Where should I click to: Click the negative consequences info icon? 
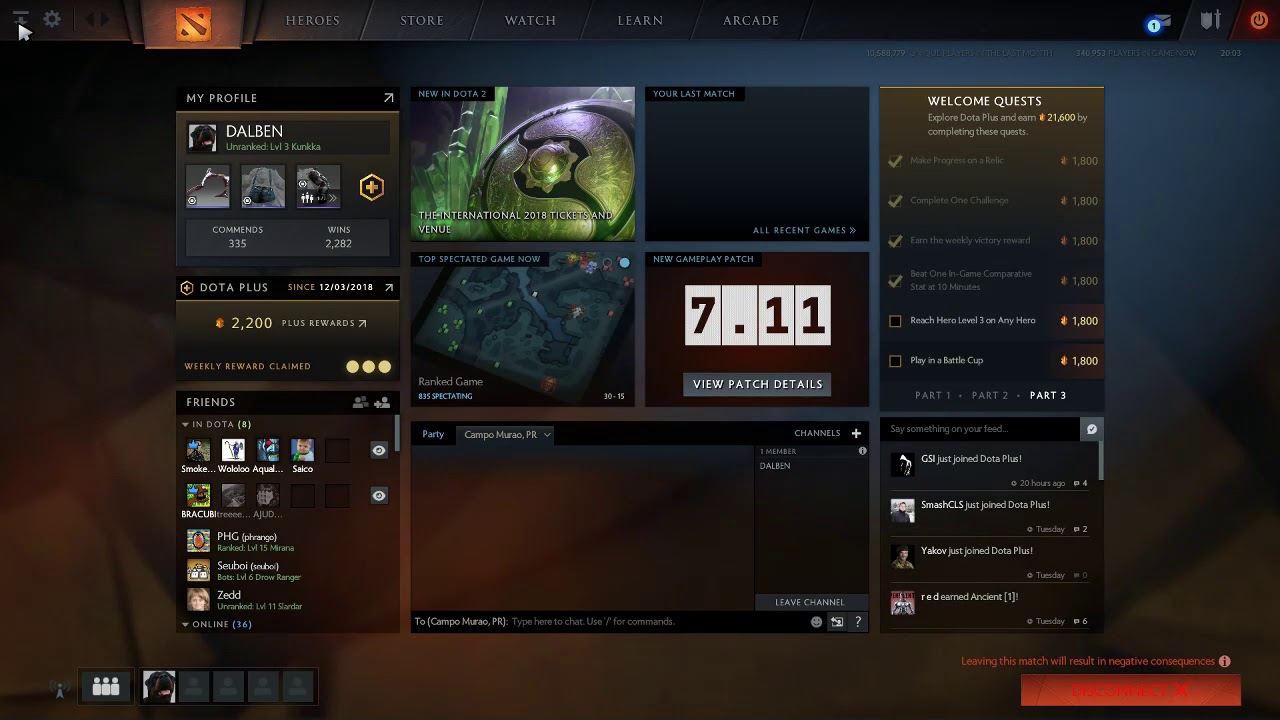coord(1224,661)
